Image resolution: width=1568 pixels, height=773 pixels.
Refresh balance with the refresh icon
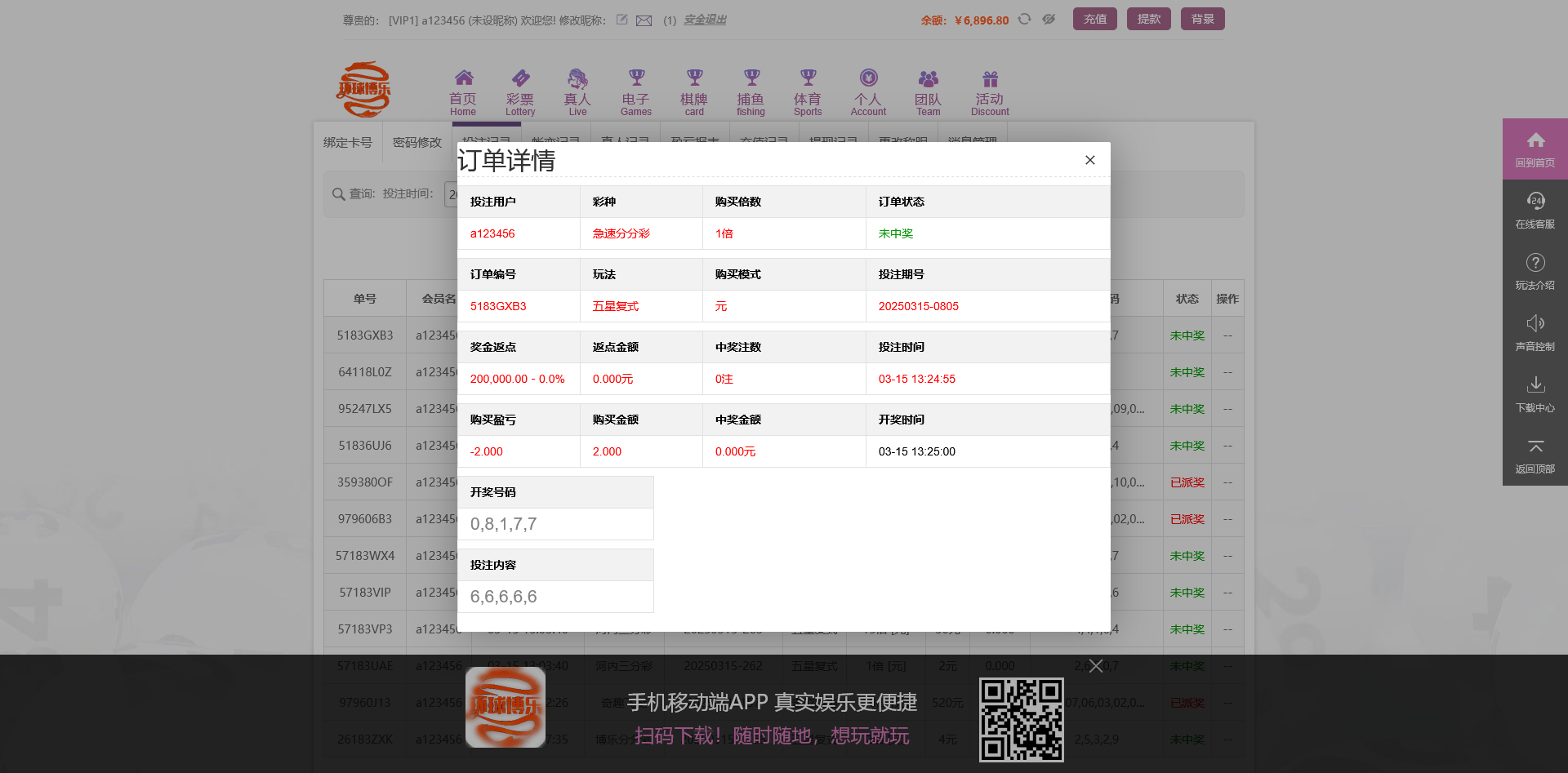[1023, 19]
